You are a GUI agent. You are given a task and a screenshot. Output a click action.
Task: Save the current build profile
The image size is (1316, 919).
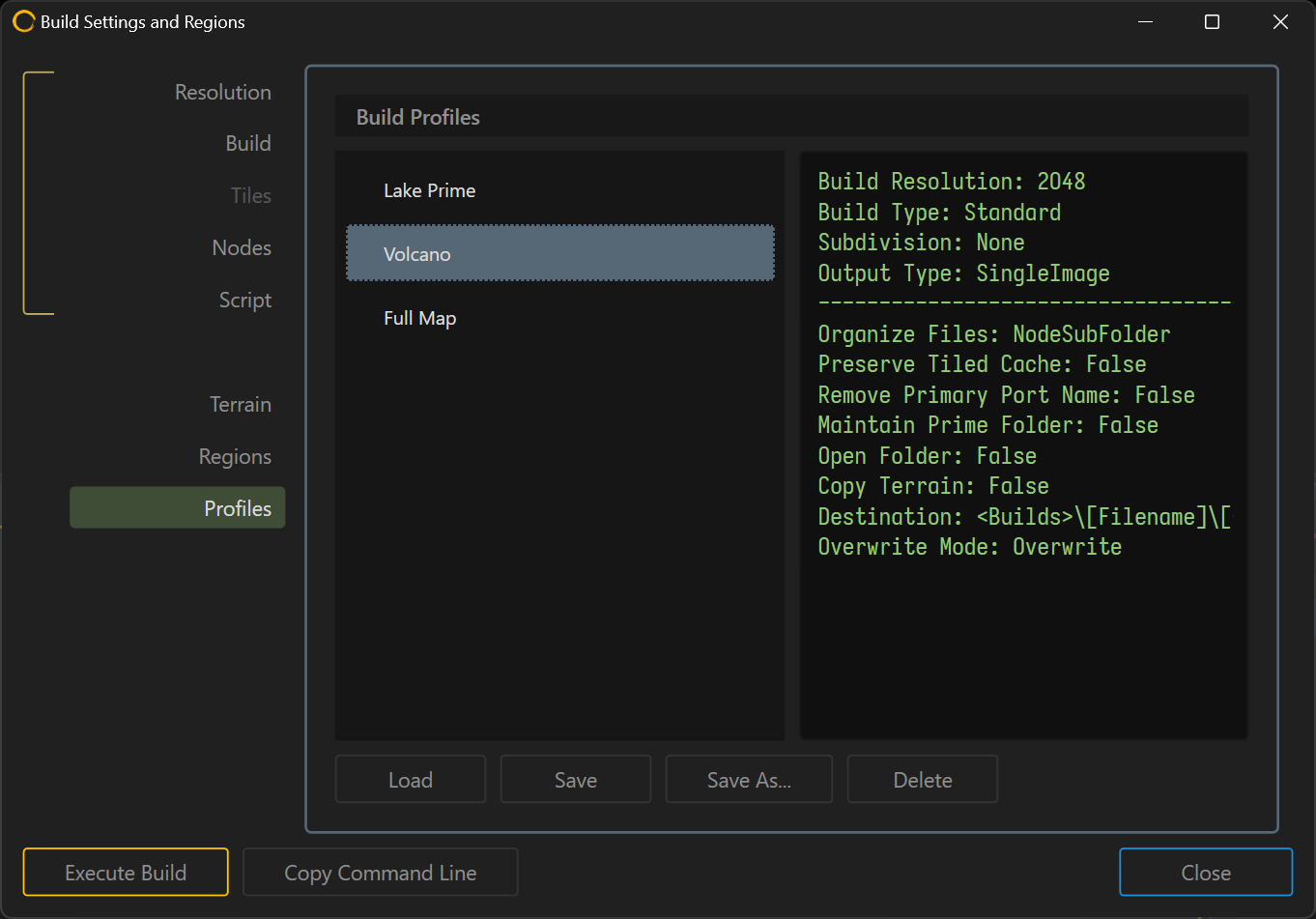[x=575, y=779]
